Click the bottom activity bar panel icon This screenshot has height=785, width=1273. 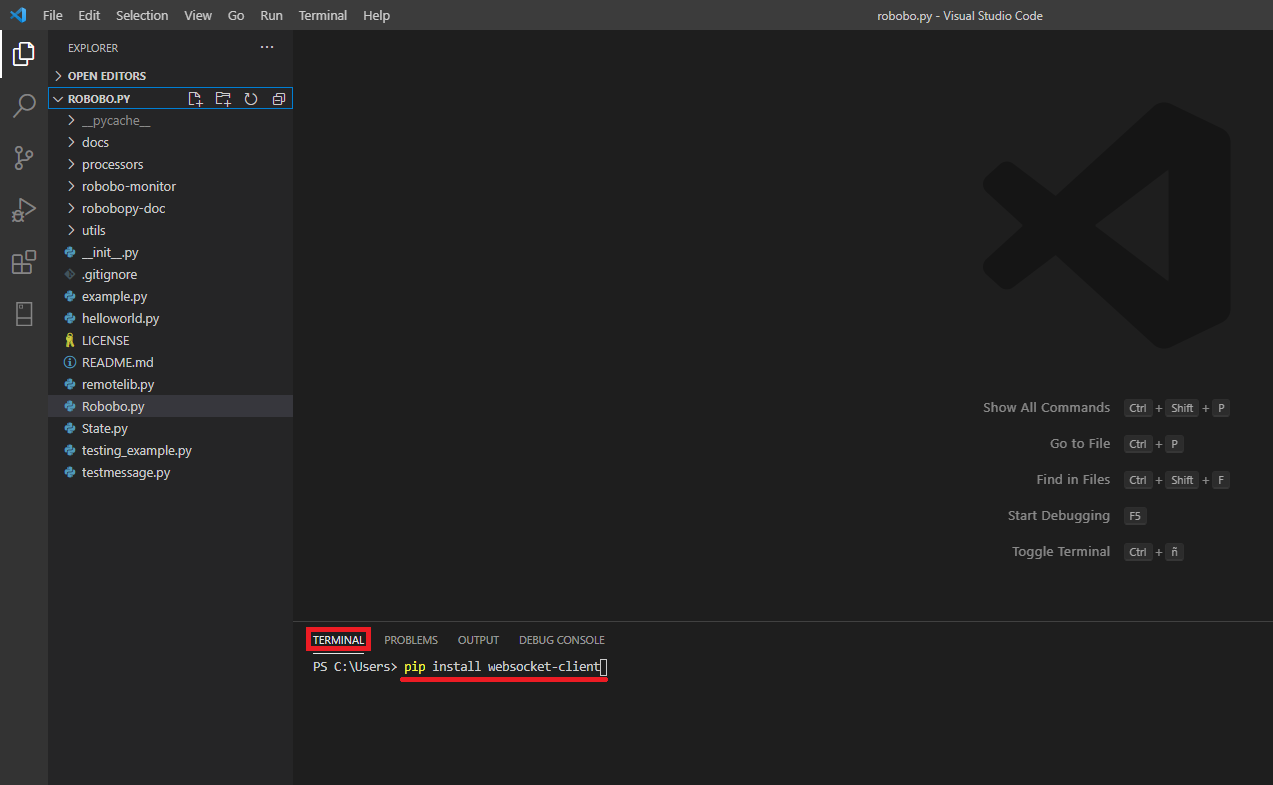24,314
